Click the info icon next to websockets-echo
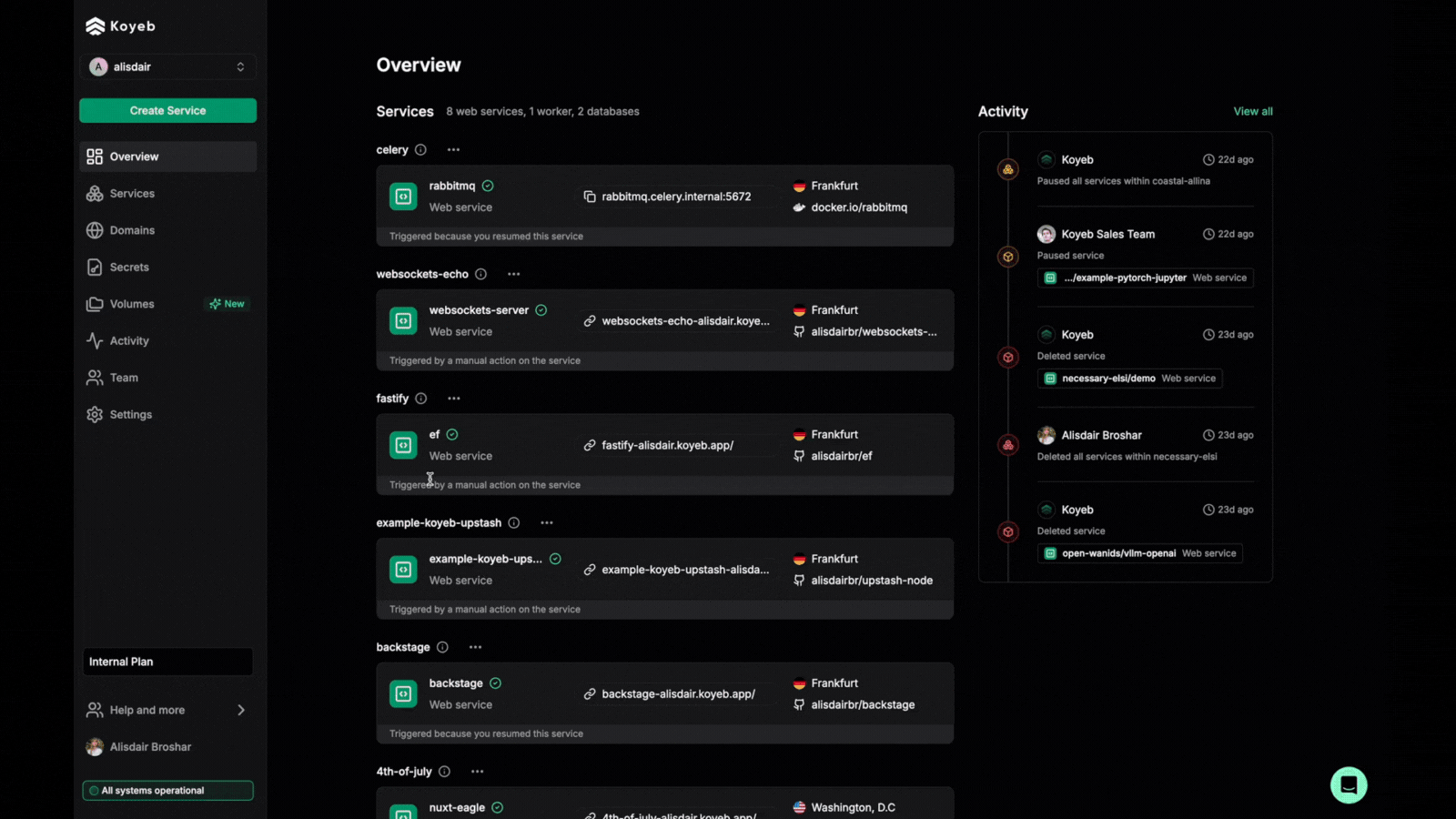Viewport: 1456px width, 819px height. 480,274
